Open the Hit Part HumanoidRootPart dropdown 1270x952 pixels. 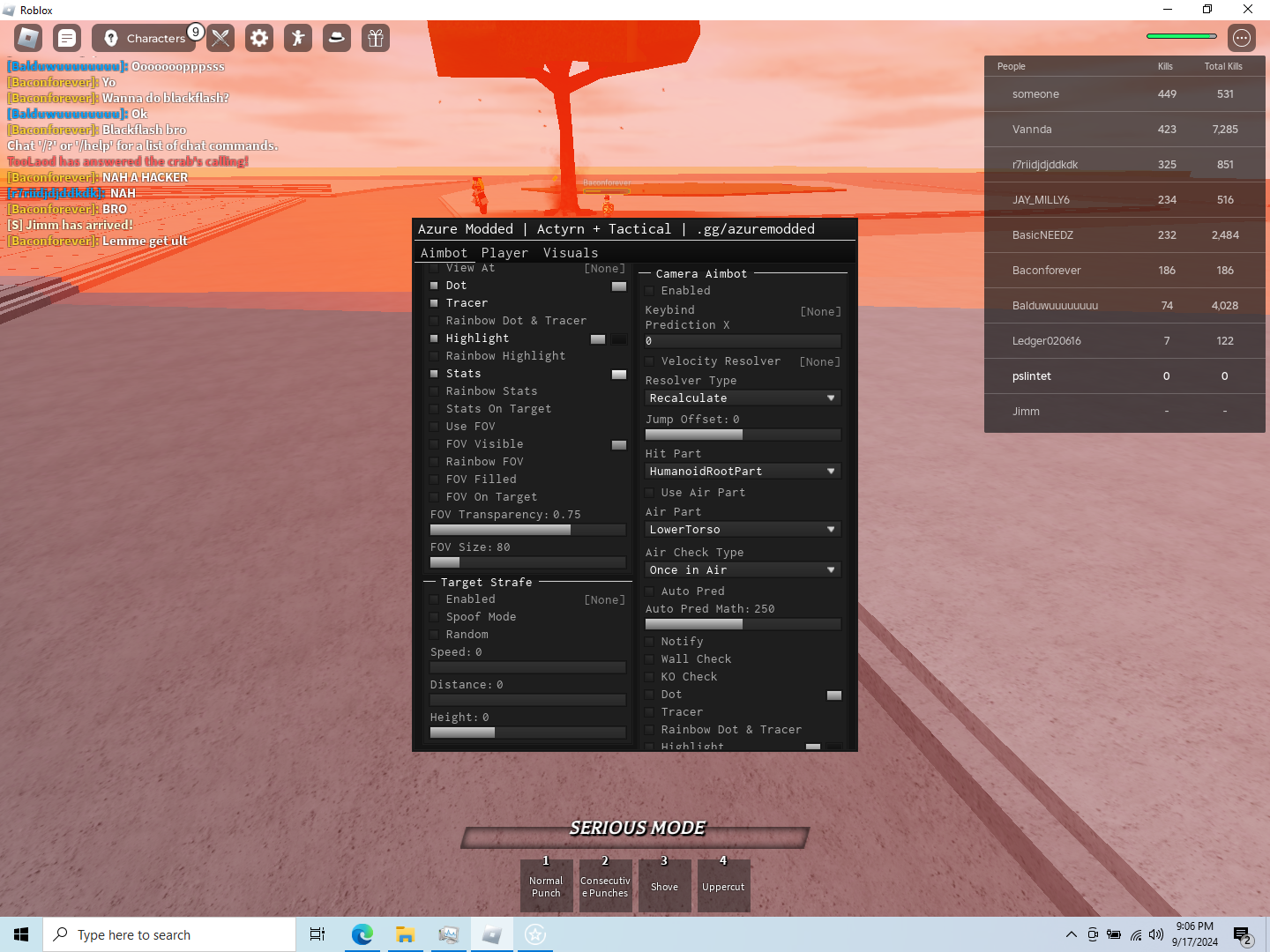tap(743, 472)
